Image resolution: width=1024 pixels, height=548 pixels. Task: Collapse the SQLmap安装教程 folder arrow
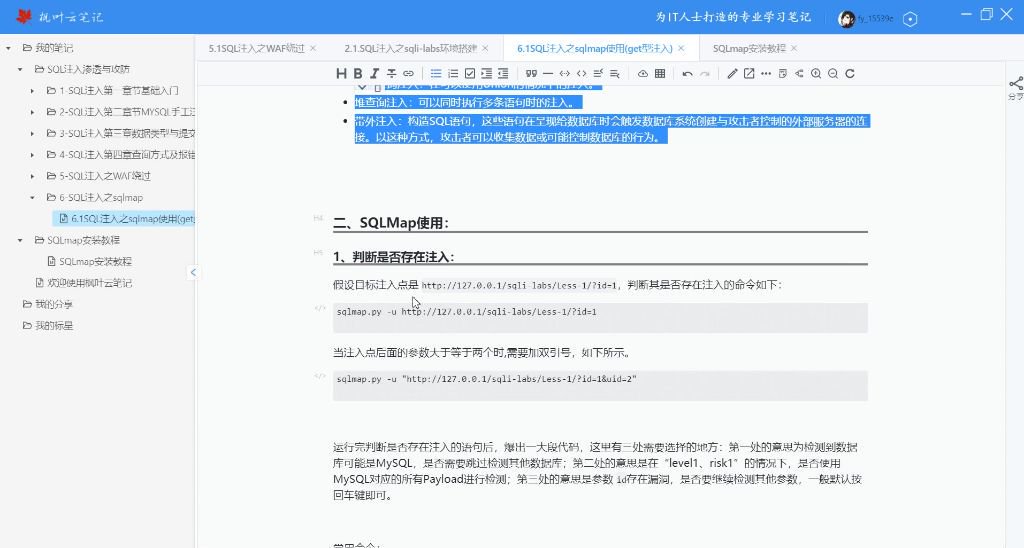point(20,240)
